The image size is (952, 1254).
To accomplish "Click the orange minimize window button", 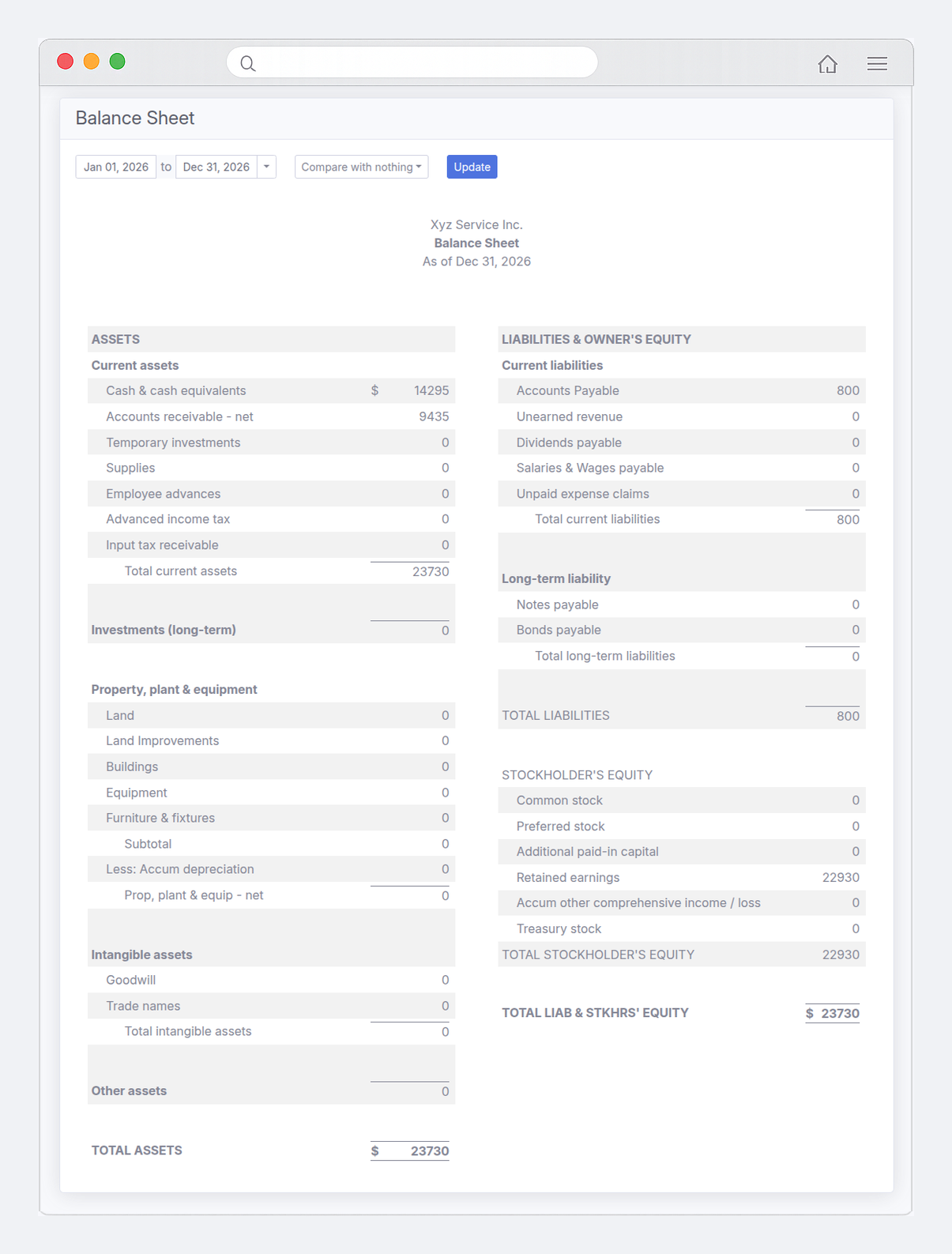I will click(92, 62).
